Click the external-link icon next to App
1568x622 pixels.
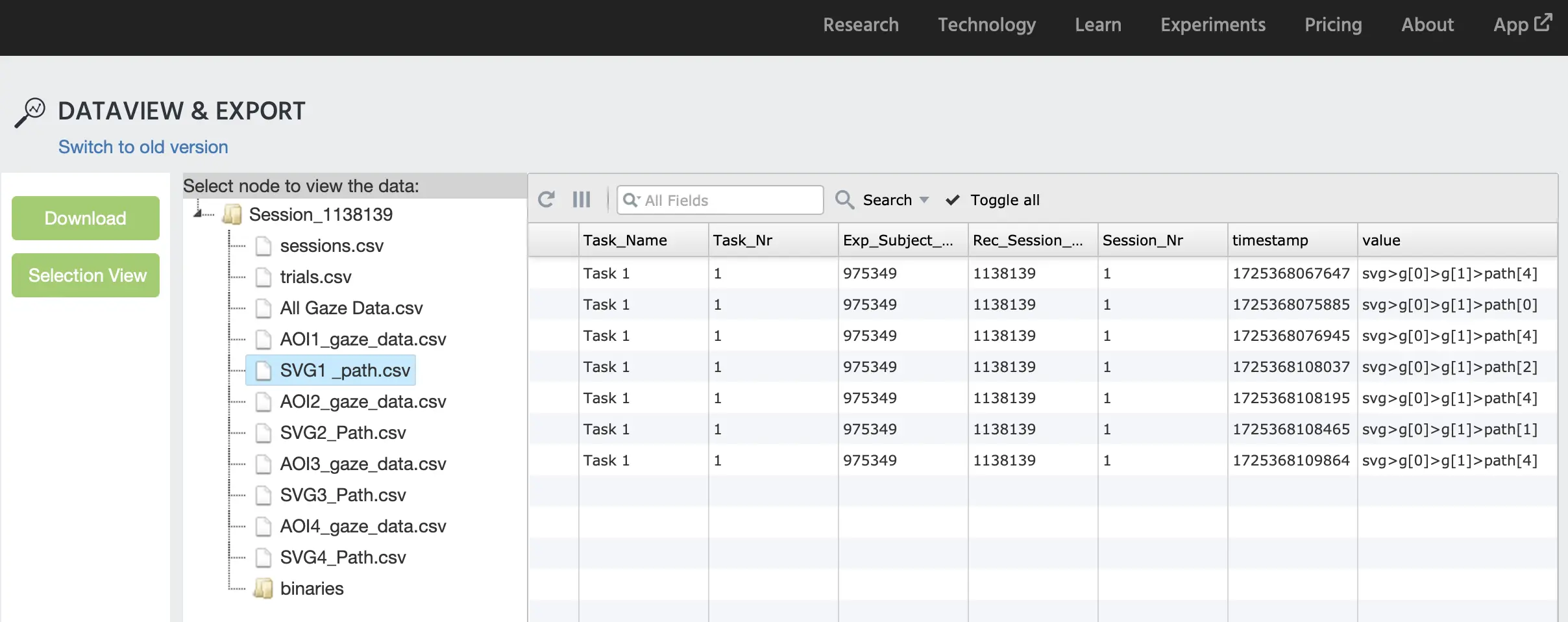tap(1543, 23)
